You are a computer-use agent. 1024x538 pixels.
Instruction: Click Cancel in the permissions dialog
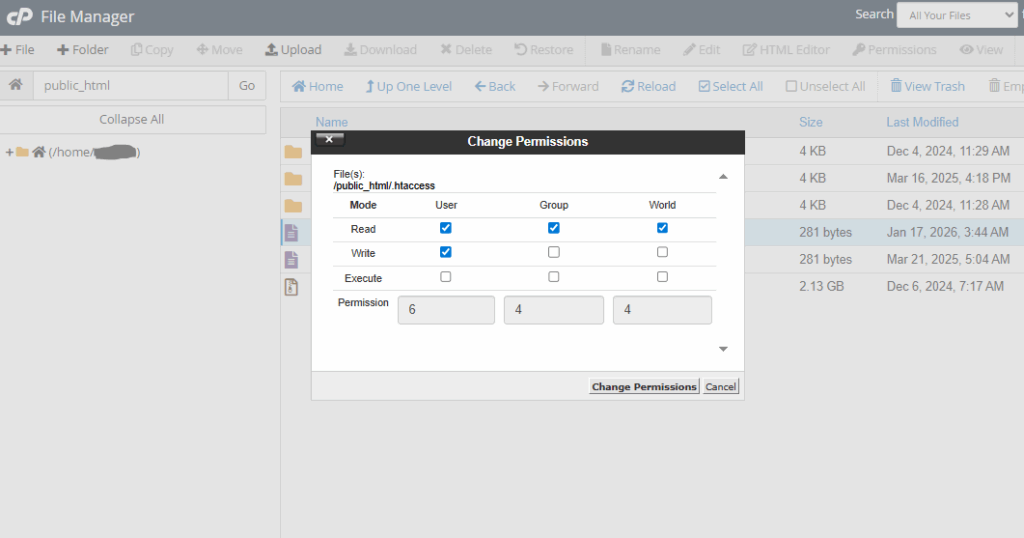point(720,387)
